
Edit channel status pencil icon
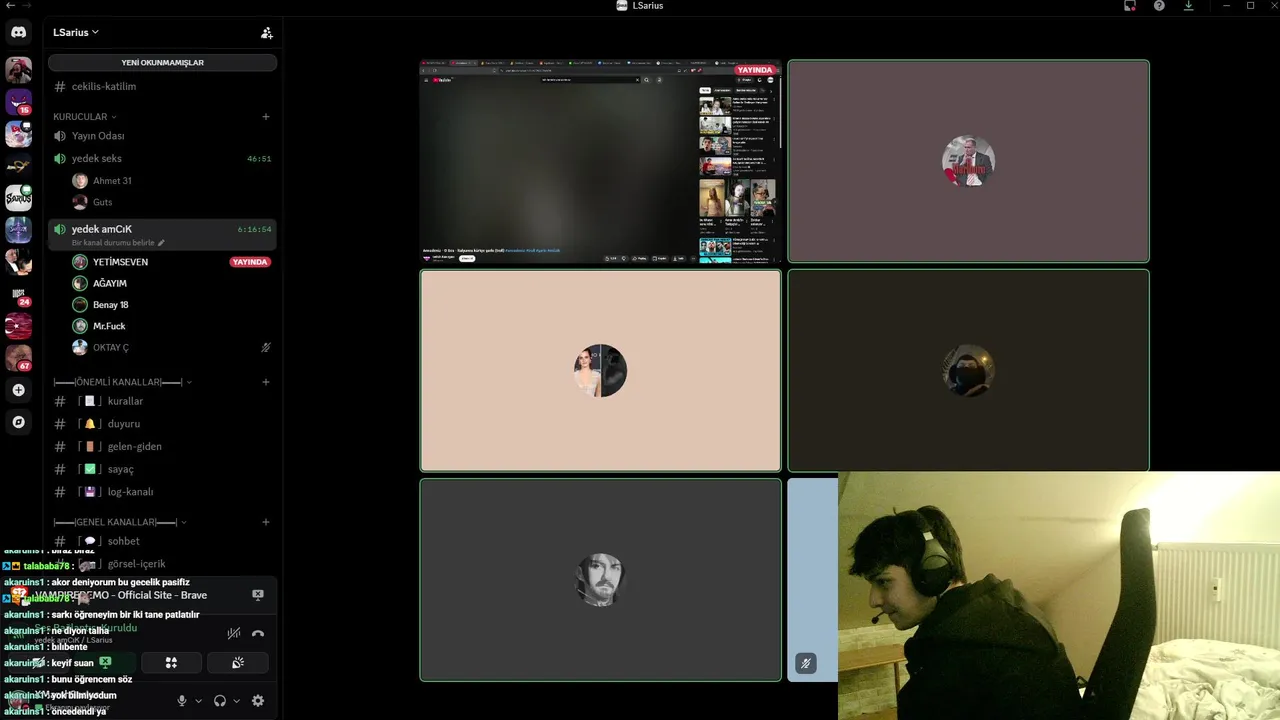[x=161, y=243]
